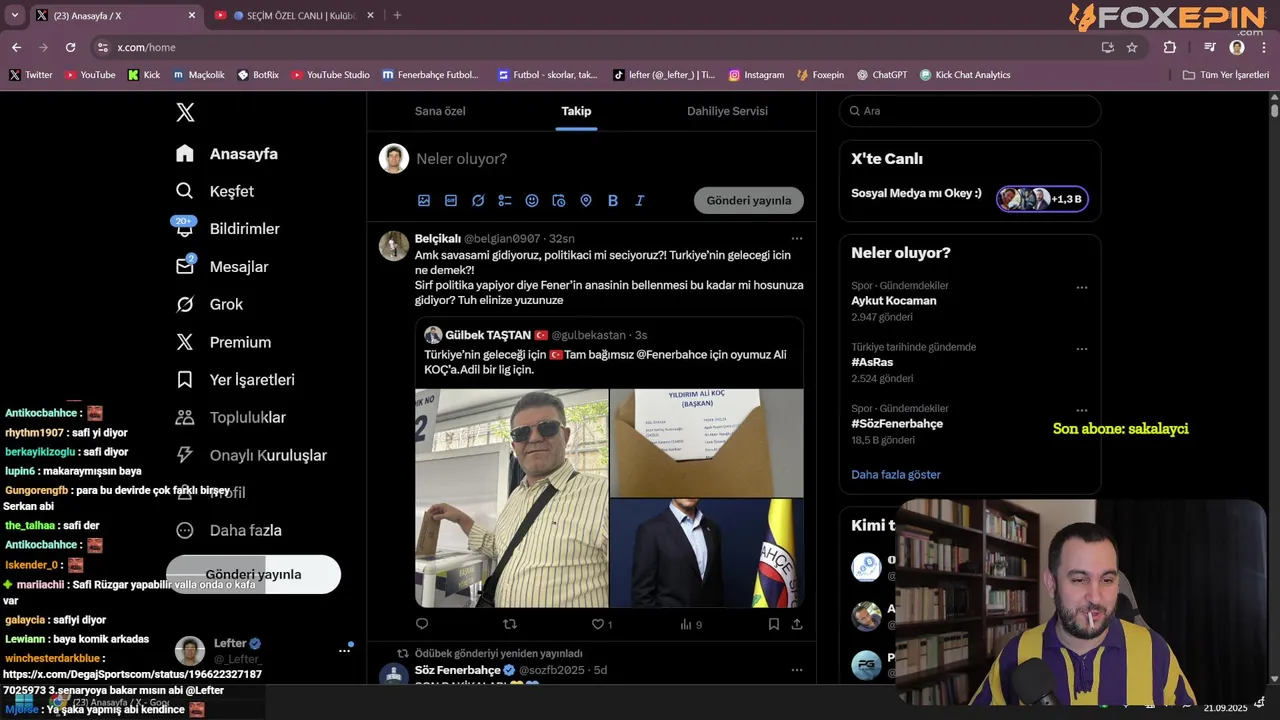The image size is (1280, 720).
Task: Switch to Dahiliye Servisi tab
Action: click(727, 111)
